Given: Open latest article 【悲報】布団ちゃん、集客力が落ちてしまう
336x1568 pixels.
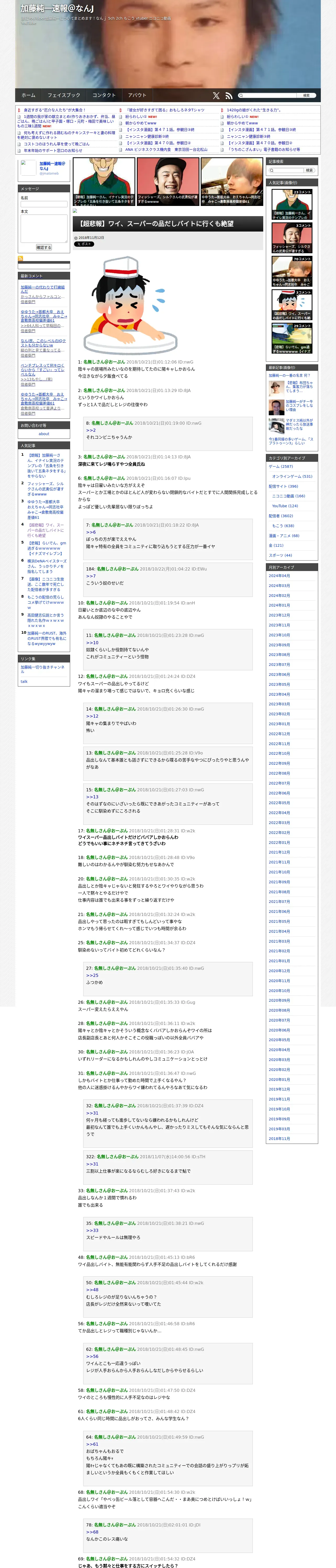Looking at the screenshot, I should [x=299, y=387].
